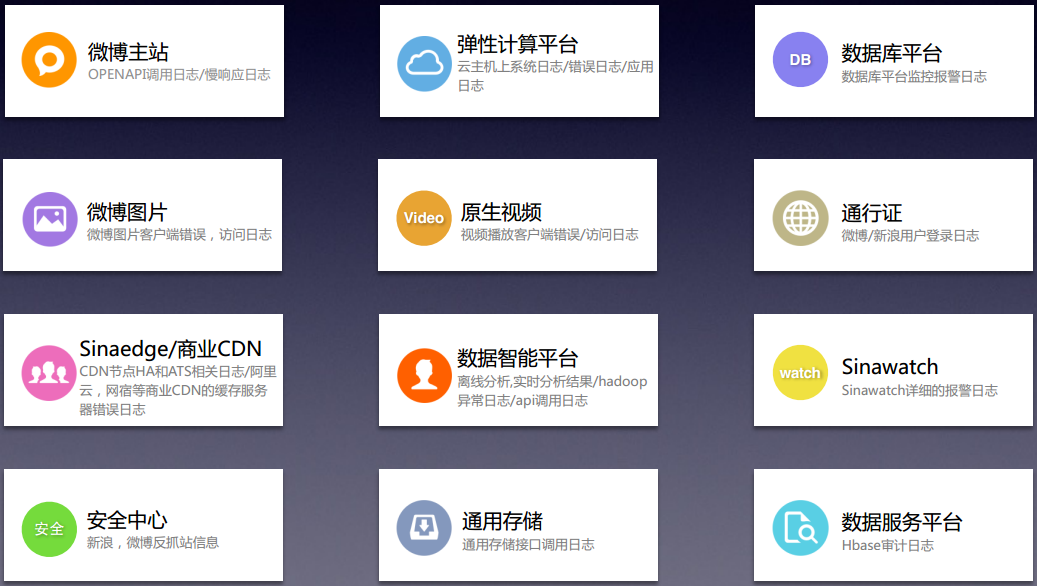
Task: Click the orange user icon for 数据智能平台
Action: tap(425, 376)
